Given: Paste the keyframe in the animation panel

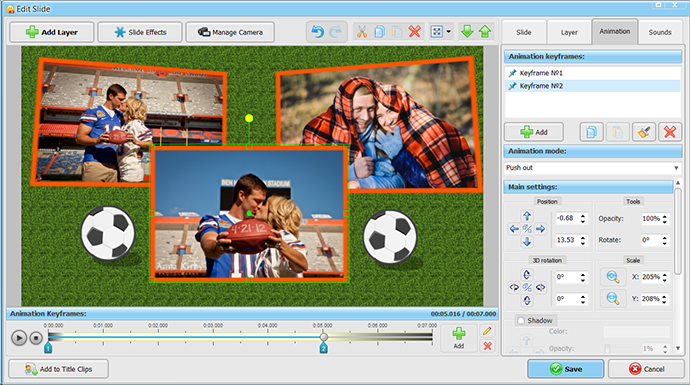Looking at the screenshot, I should 617,132.
